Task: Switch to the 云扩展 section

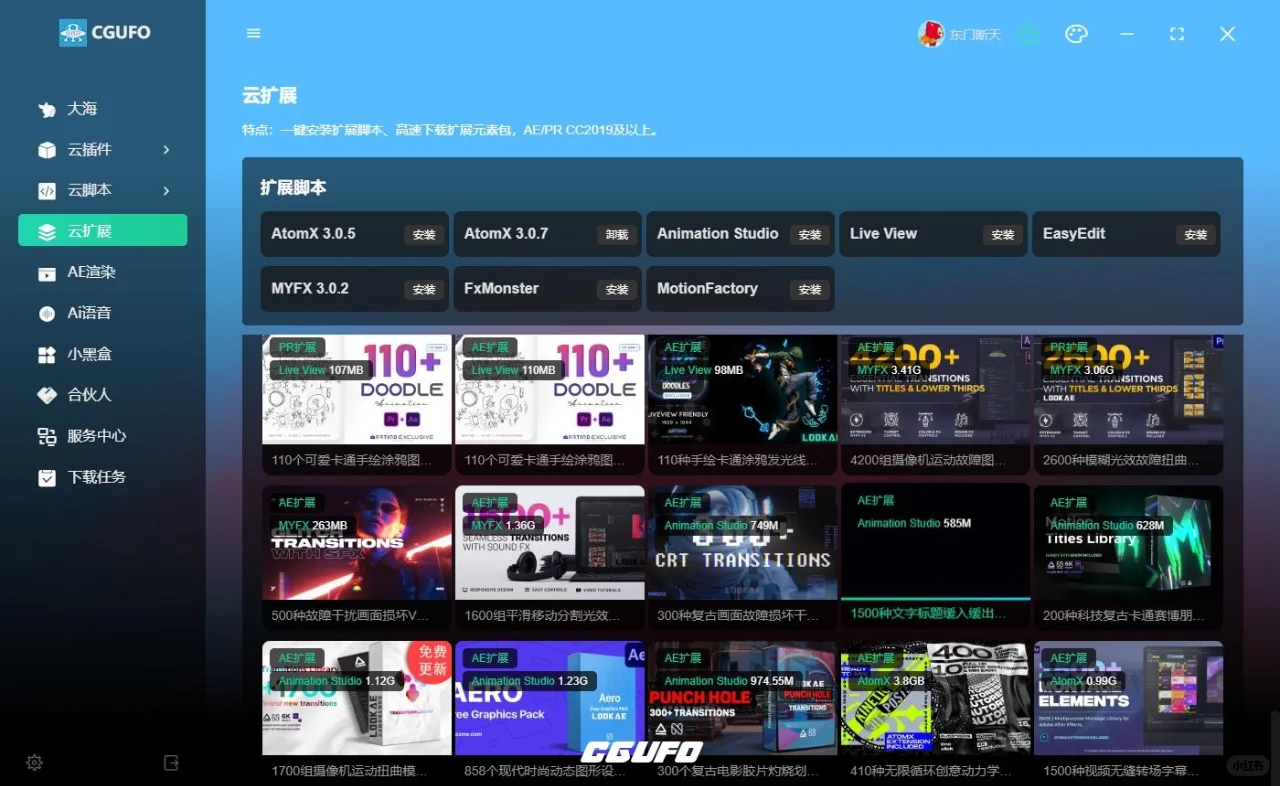Action: [102, 230]
